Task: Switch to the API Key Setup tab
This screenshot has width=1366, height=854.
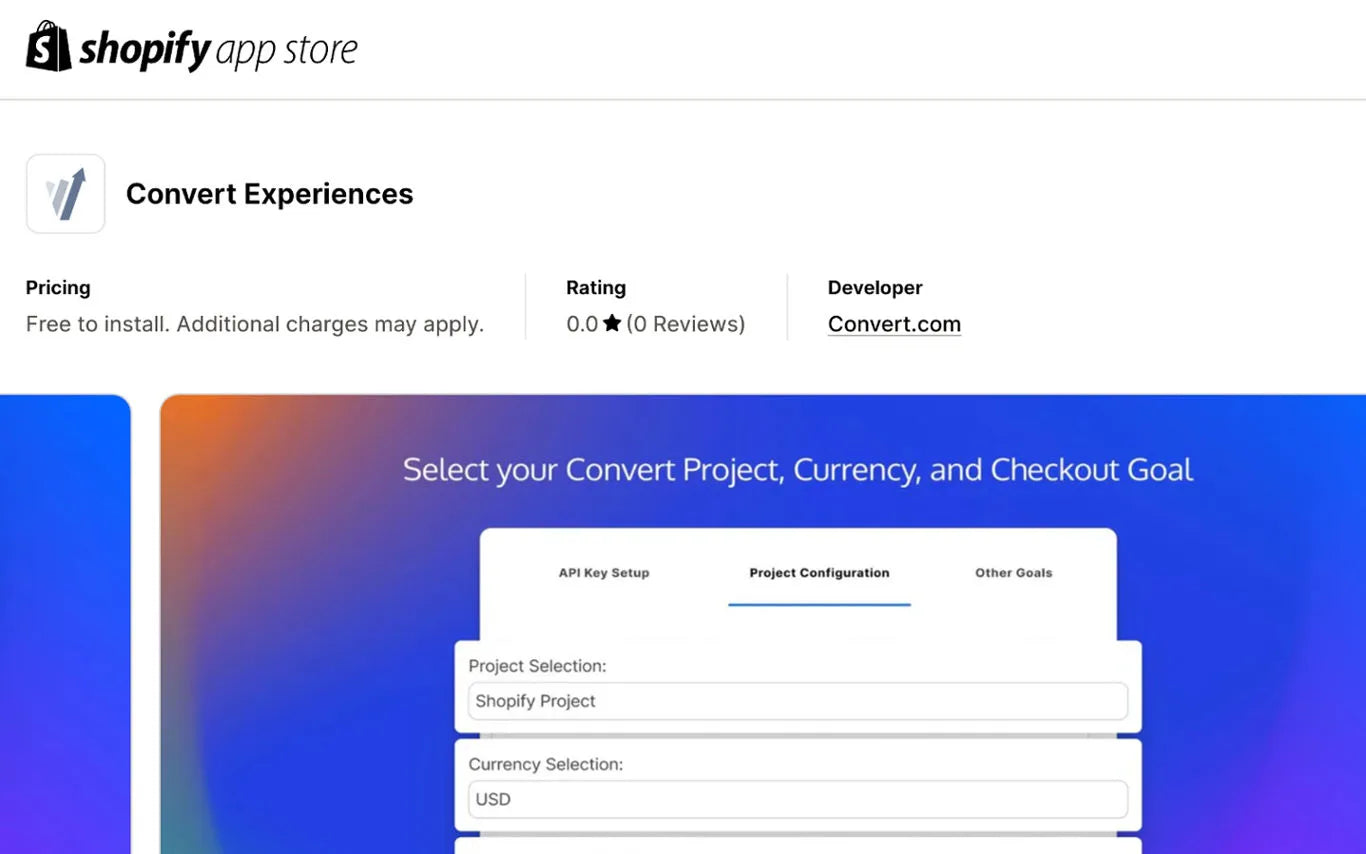Action: coord(604,573)
